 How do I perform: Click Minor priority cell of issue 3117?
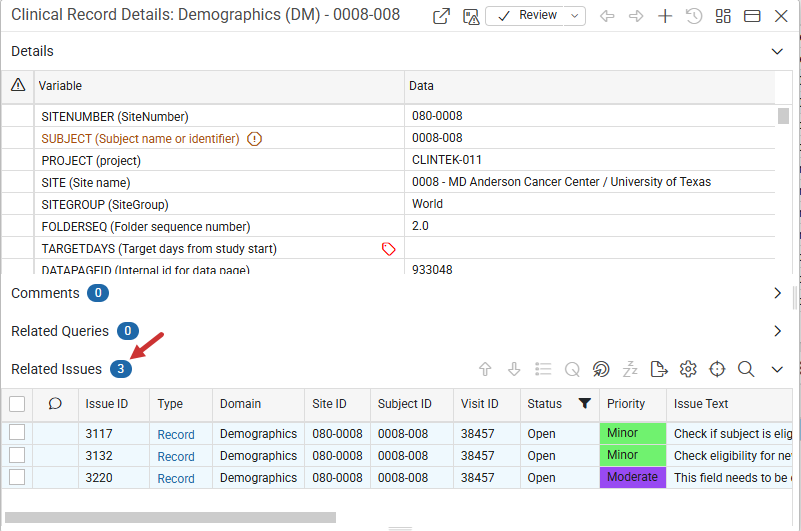click(x=633, y=433)
